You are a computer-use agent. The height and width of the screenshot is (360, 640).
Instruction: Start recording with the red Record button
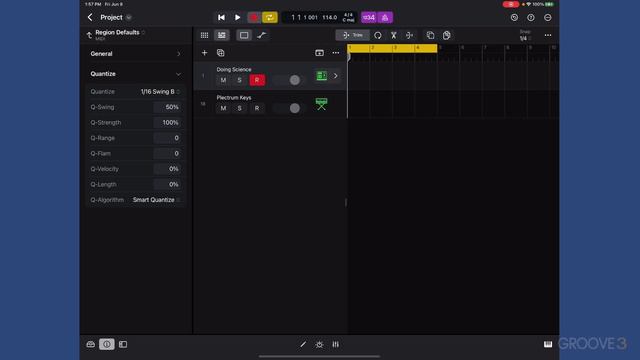pyautogui.click(x=254, y=17)
